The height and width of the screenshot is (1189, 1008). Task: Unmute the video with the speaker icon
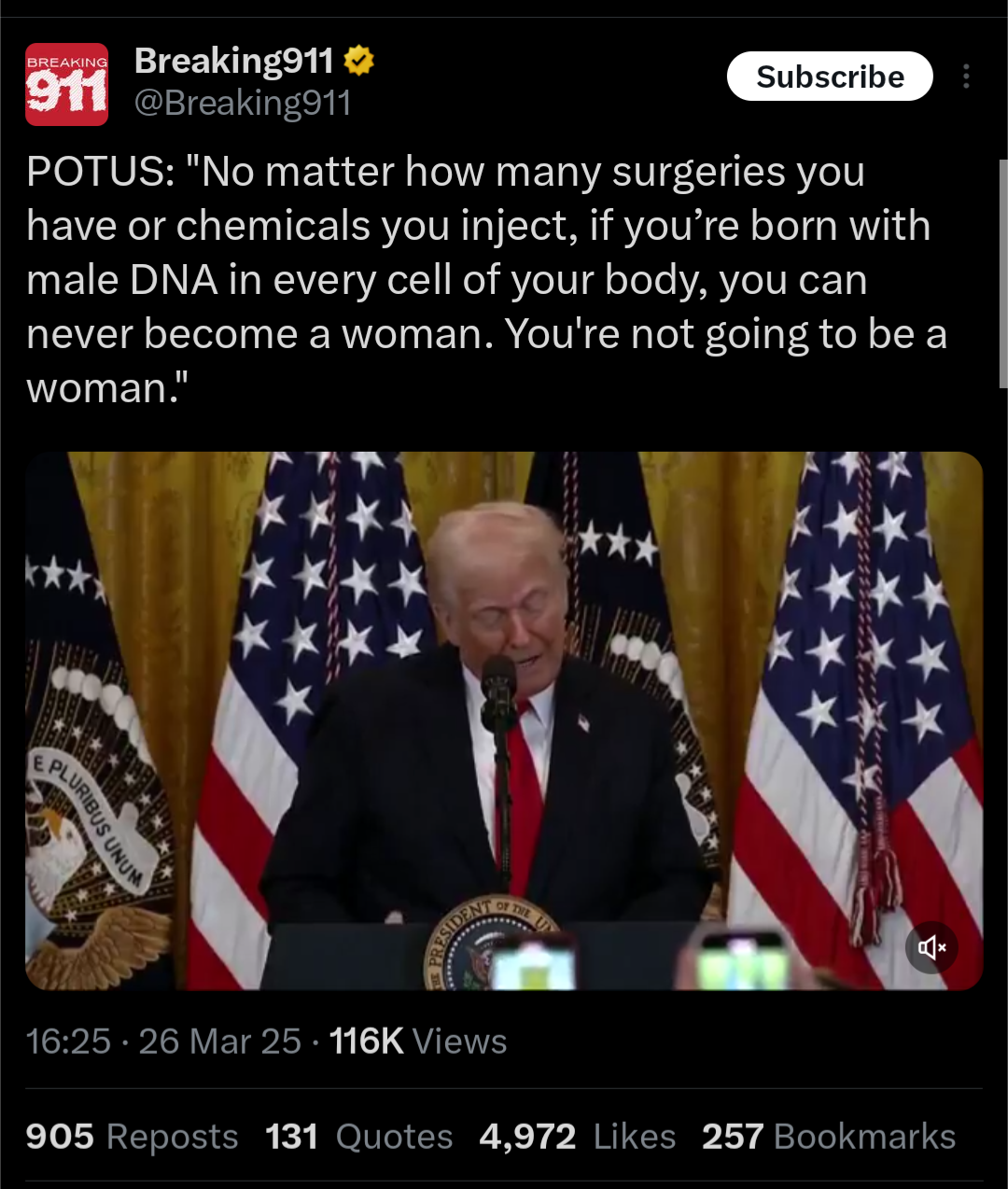(931, 947)
